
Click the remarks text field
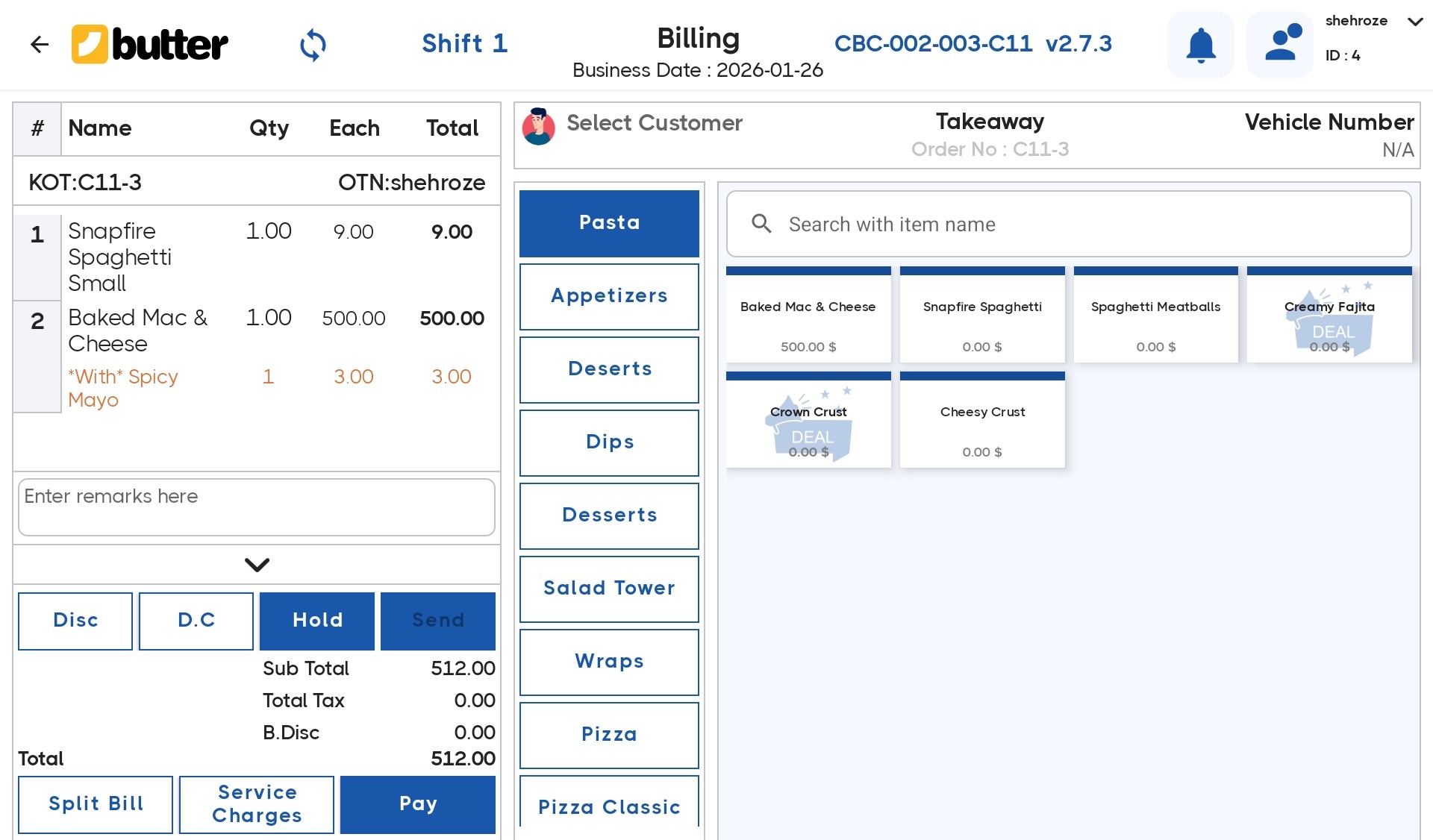click(257, 507)
